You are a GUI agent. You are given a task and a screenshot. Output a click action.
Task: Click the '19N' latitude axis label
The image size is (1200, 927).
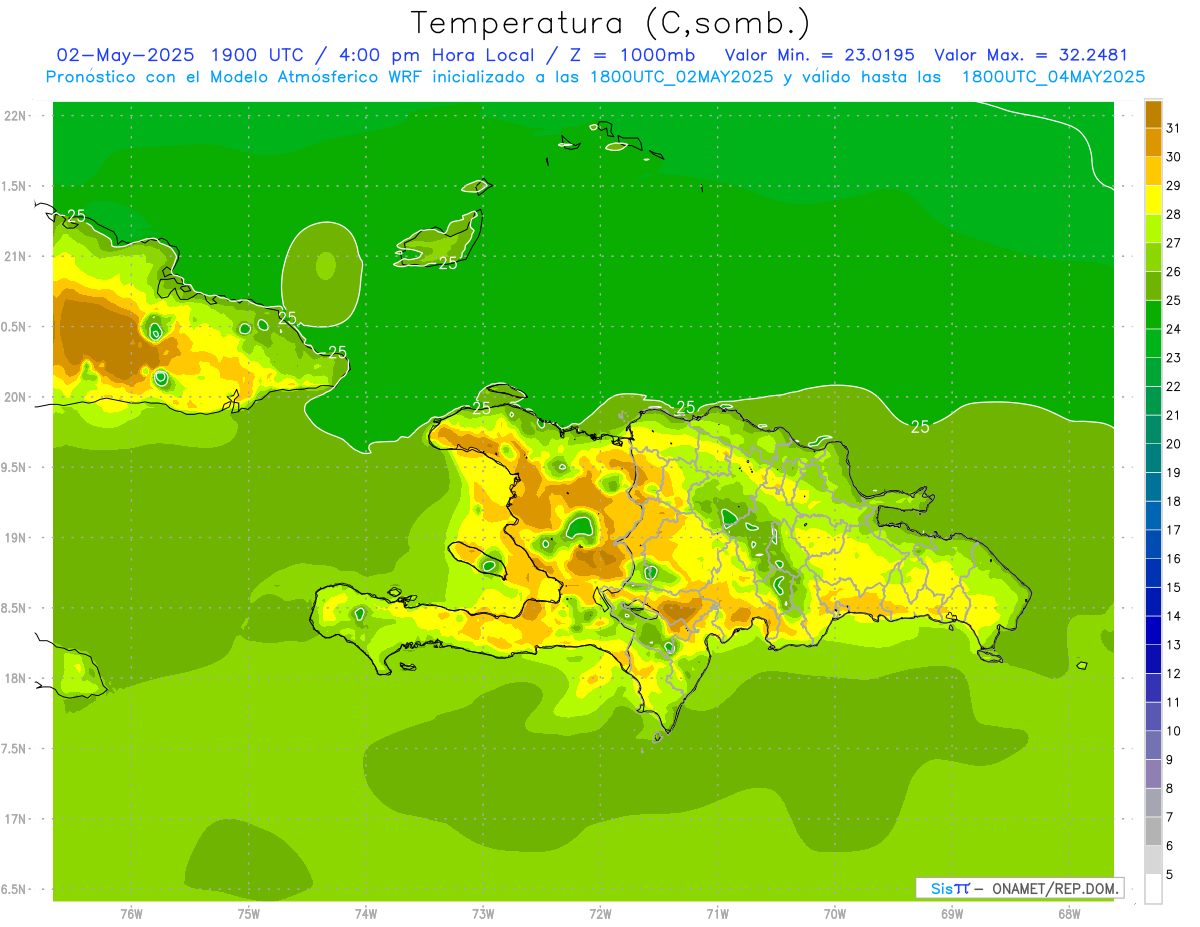coord(16,538)
